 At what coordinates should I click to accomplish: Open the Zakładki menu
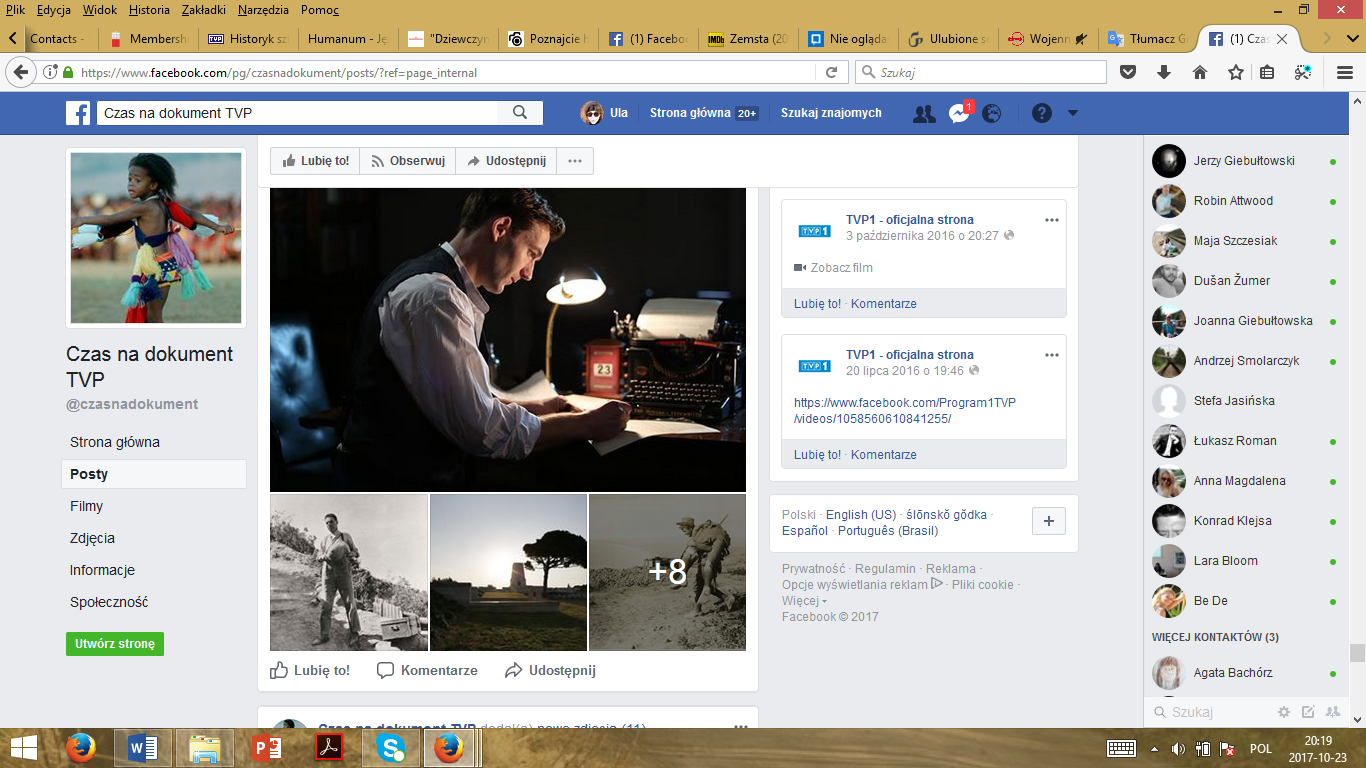(204, 10)
